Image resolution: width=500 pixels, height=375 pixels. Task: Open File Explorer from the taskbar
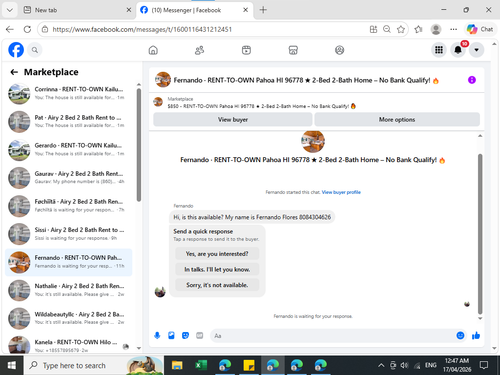177,365
